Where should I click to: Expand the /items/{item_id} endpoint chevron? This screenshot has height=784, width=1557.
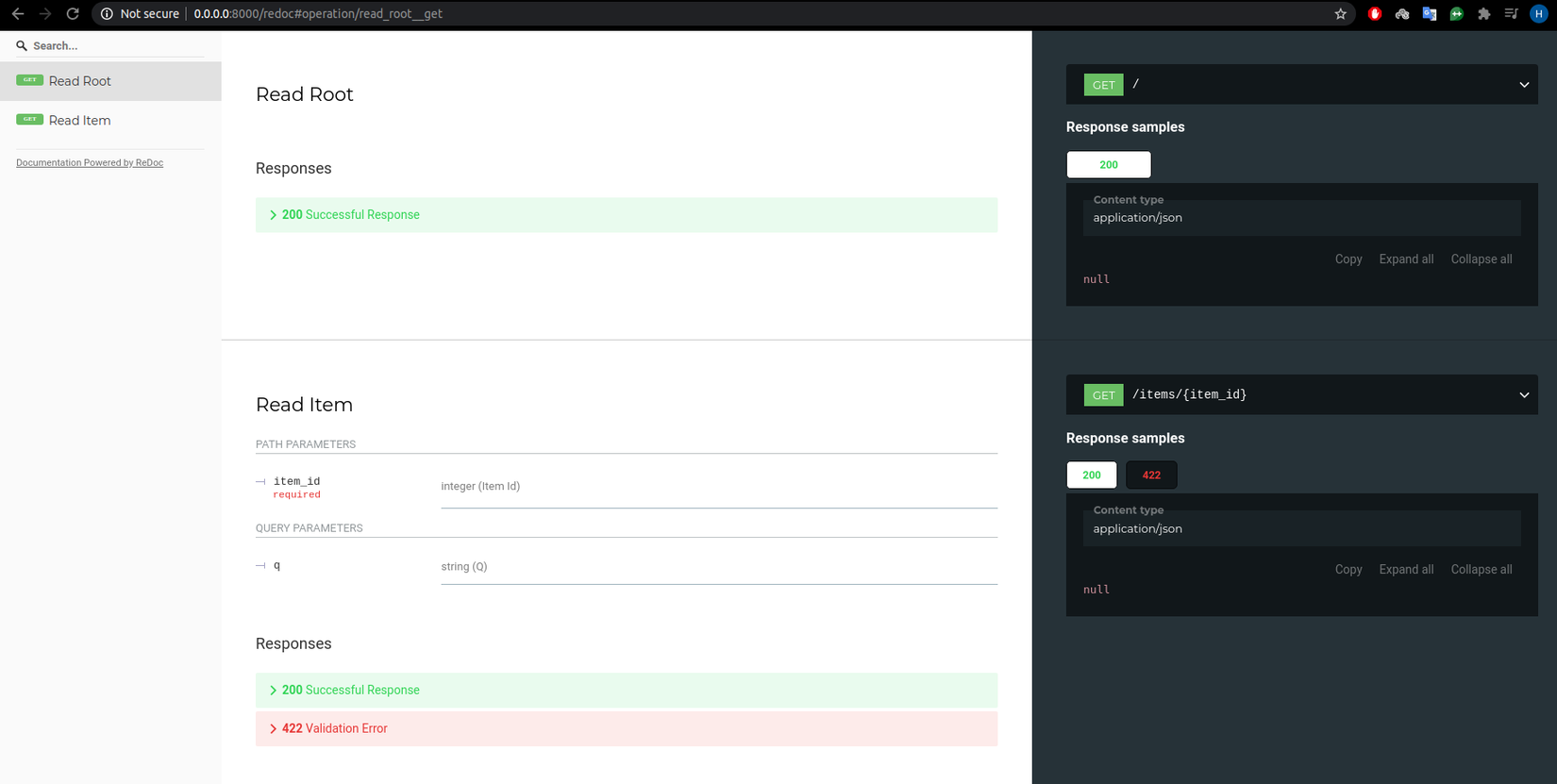pyautogui.click(x=1524, y=395)
